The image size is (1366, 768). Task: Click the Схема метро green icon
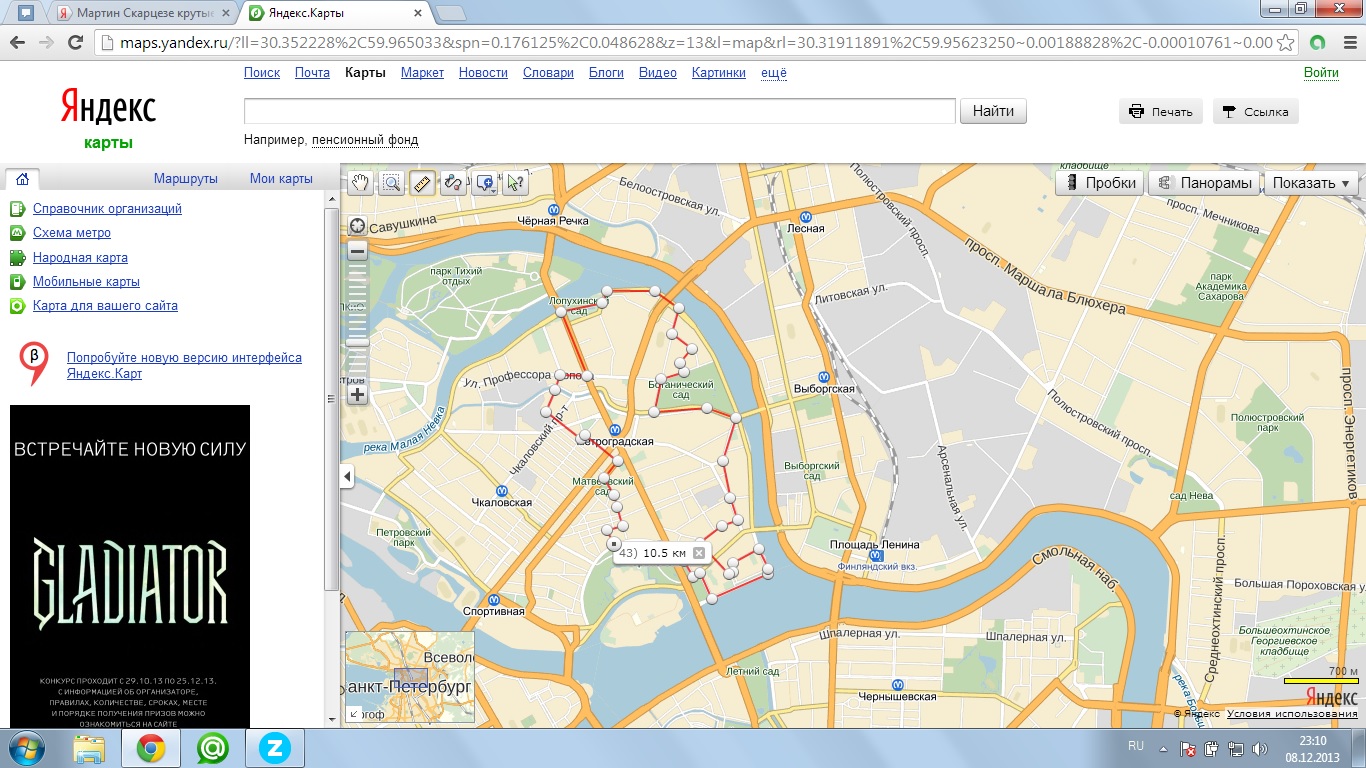coord(17,233)
